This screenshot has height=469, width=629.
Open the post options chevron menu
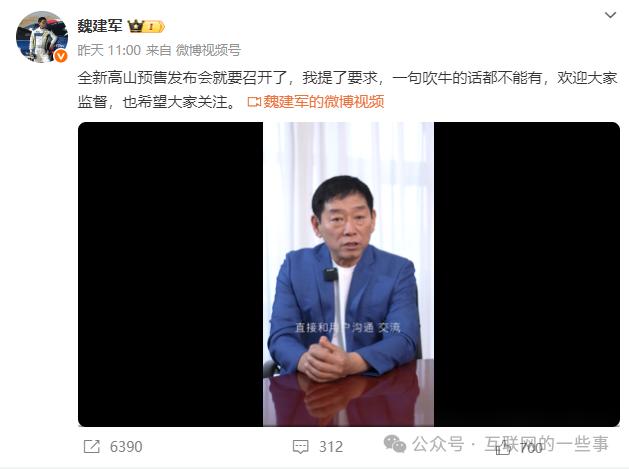pos(610,15)
